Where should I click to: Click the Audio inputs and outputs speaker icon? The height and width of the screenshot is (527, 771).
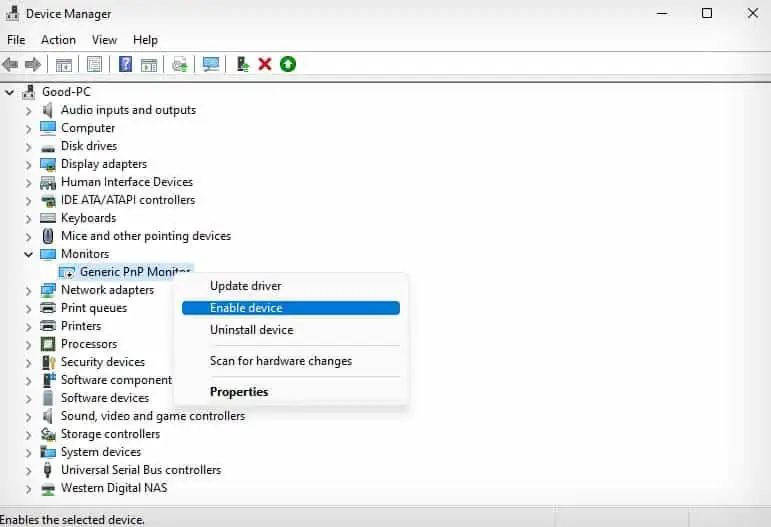pos(47,110)
